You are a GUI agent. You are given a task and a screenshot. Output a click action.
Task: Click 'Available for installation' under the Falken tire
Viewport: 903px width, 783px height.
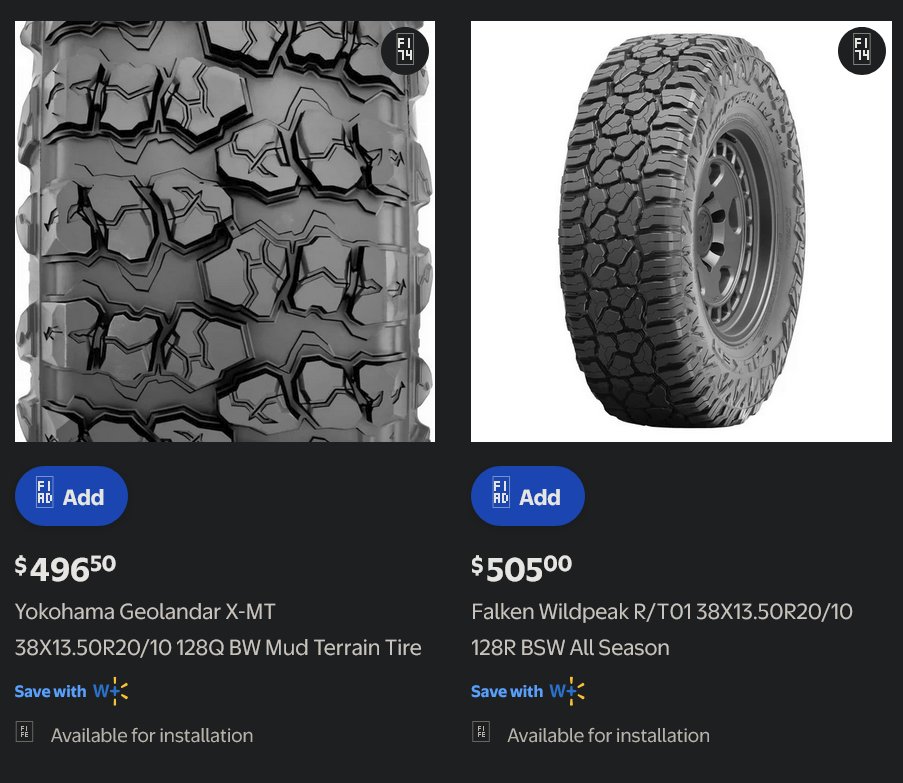(x=609, y=735)
